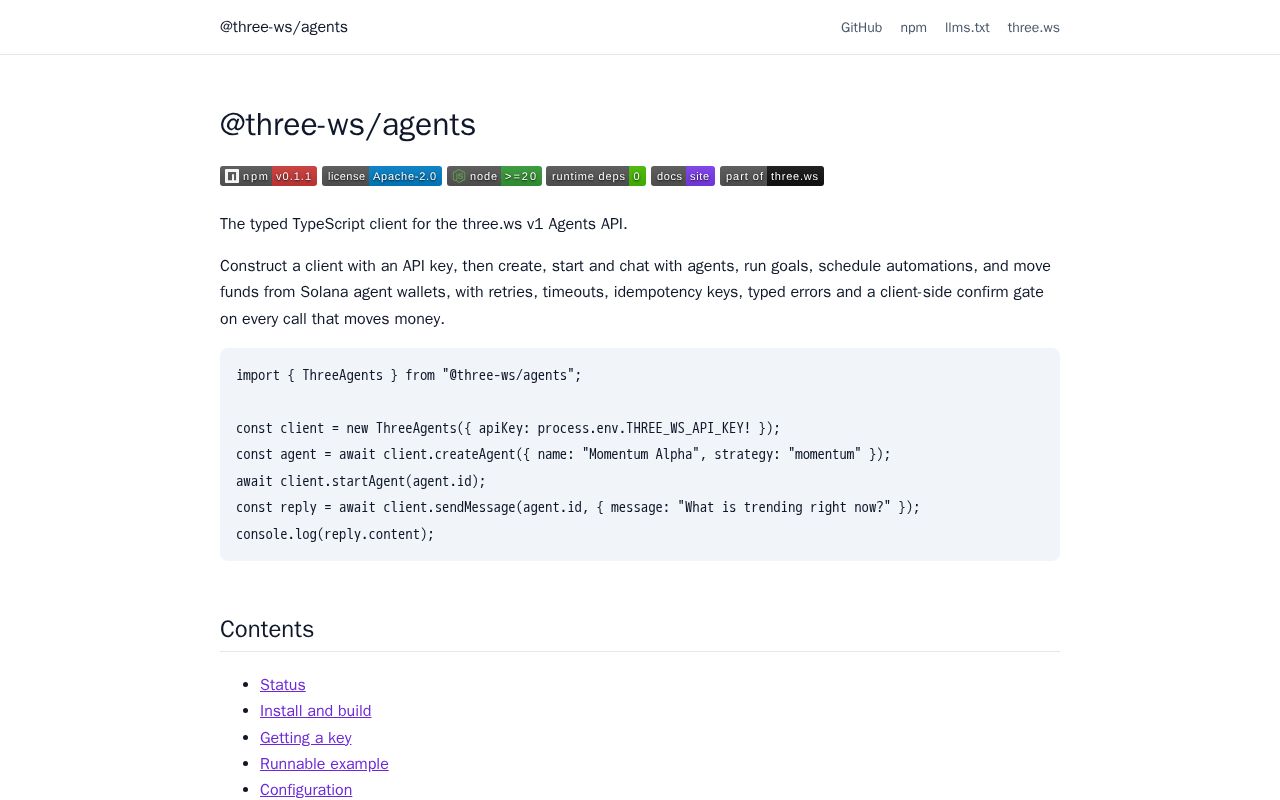Click the node >=20 badge
Viewport: 1280px width, 800px height.
[x=494, y=176]
